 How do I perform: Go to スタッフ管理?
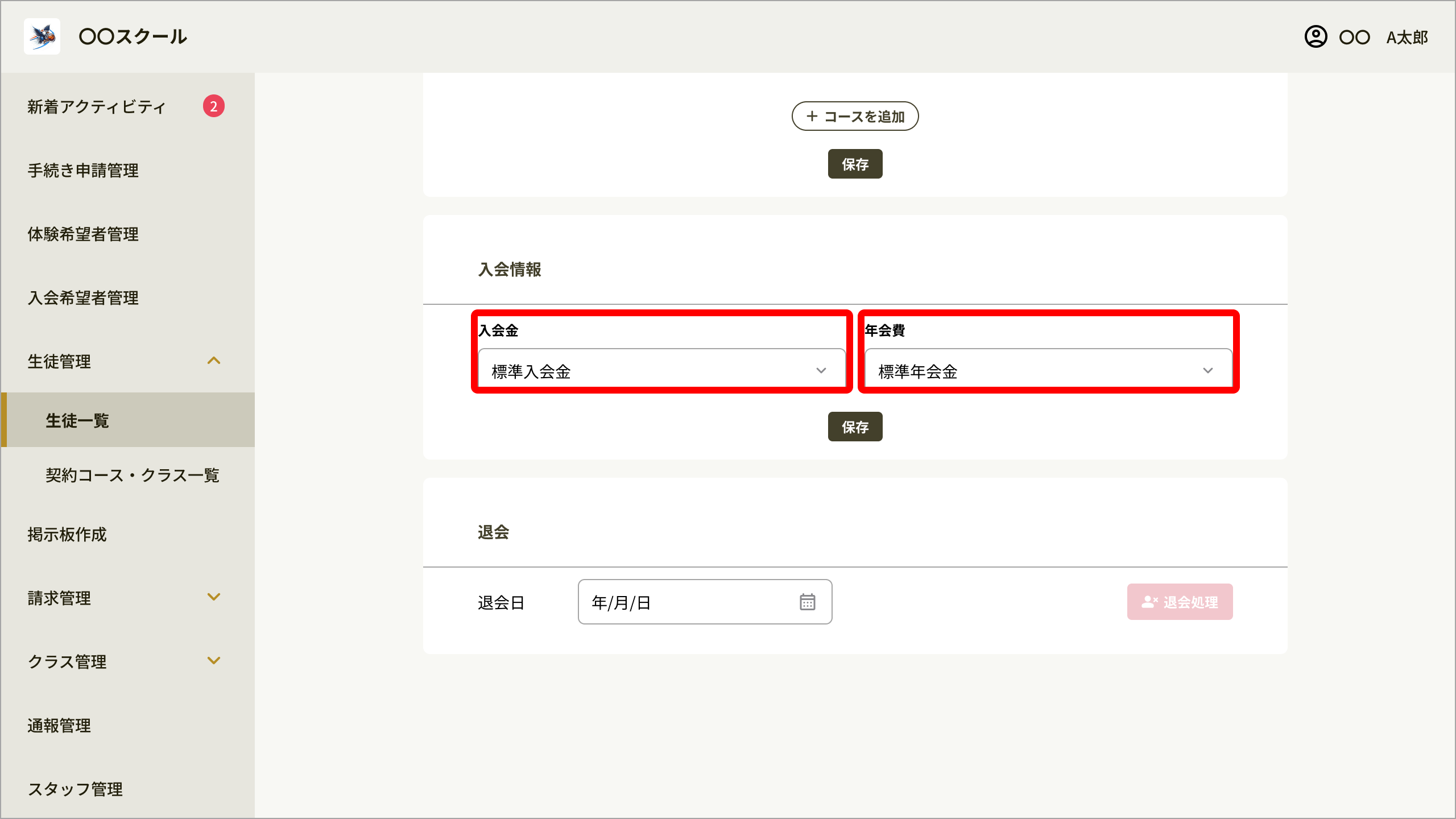75,789
